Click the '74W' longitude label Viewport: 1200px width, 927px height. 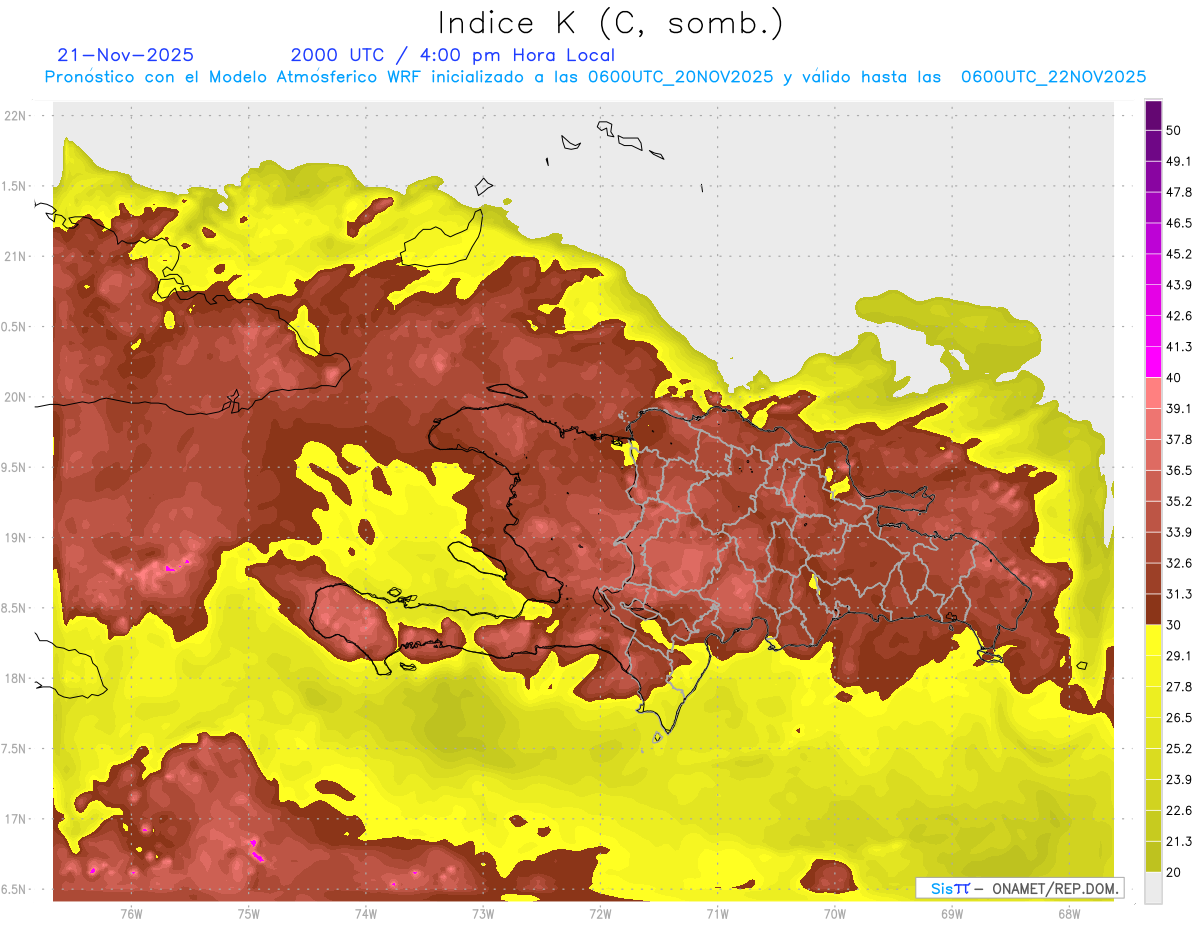tap(366, 914)
